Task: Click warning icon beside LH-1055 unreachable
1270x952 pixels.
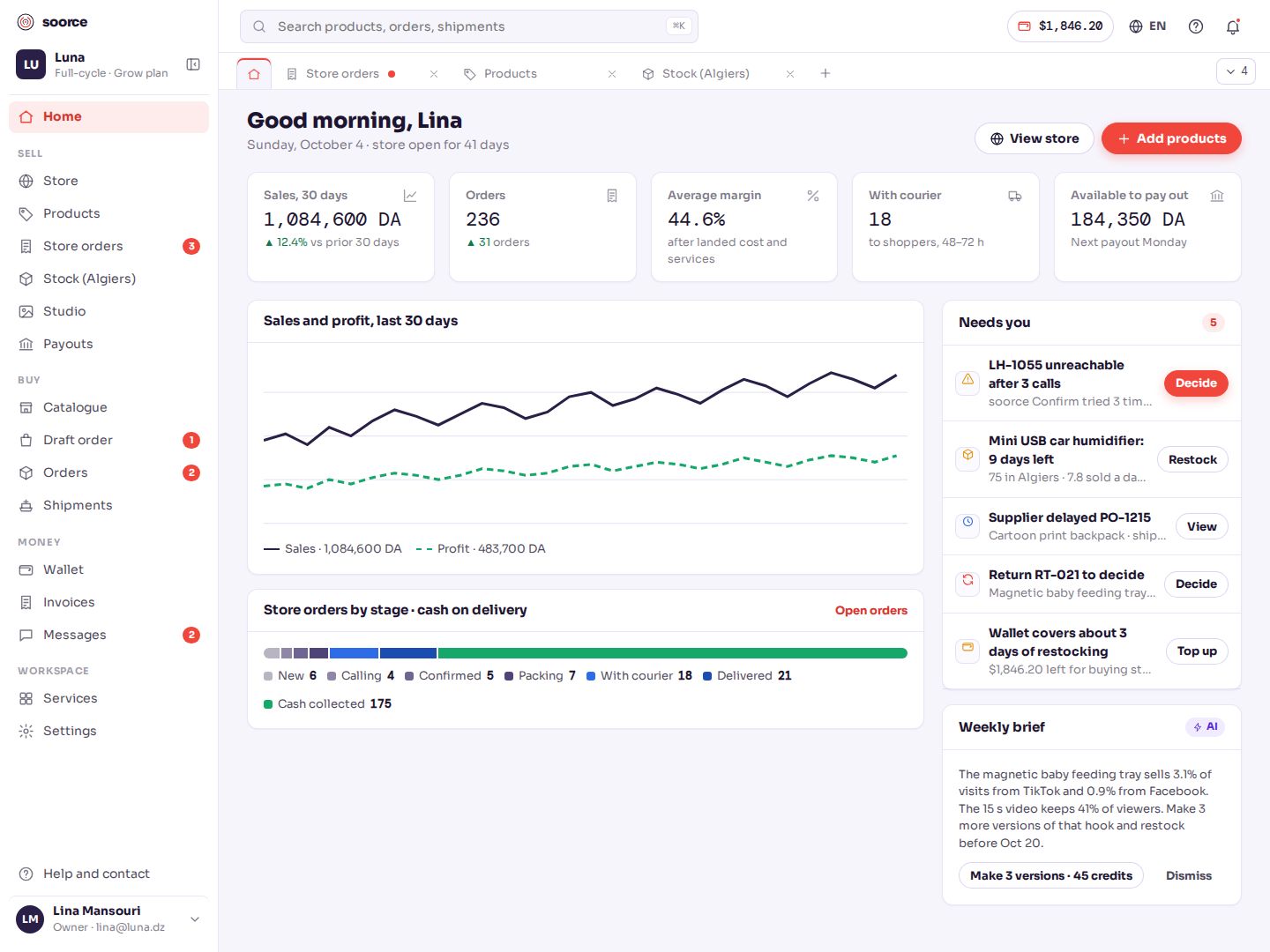Action: point(967,382)
